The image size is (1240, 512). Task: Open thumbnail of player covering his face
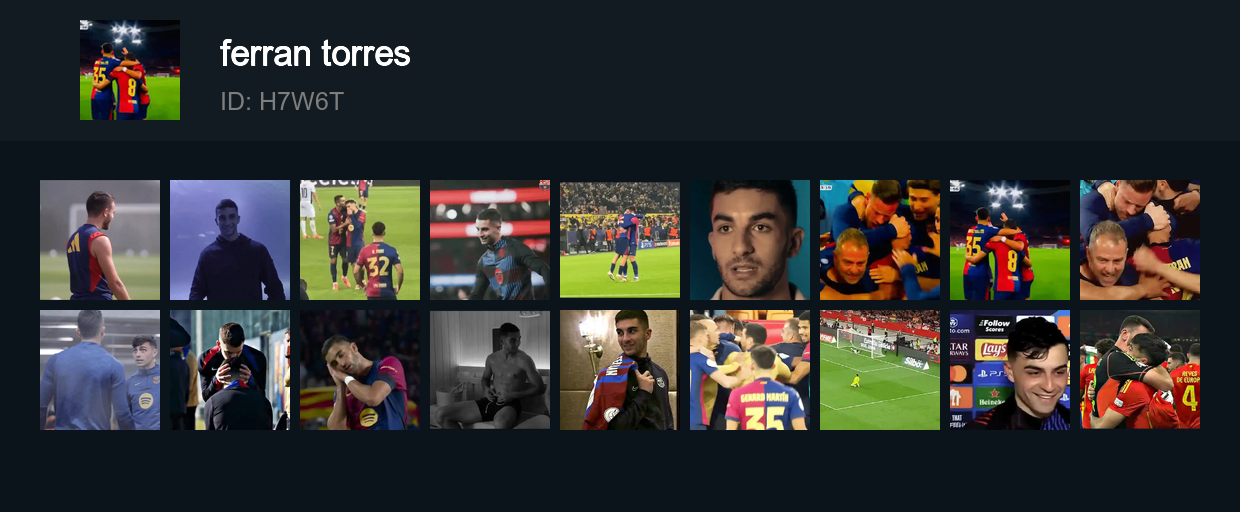pyautogui.click(x=230, y=370)
